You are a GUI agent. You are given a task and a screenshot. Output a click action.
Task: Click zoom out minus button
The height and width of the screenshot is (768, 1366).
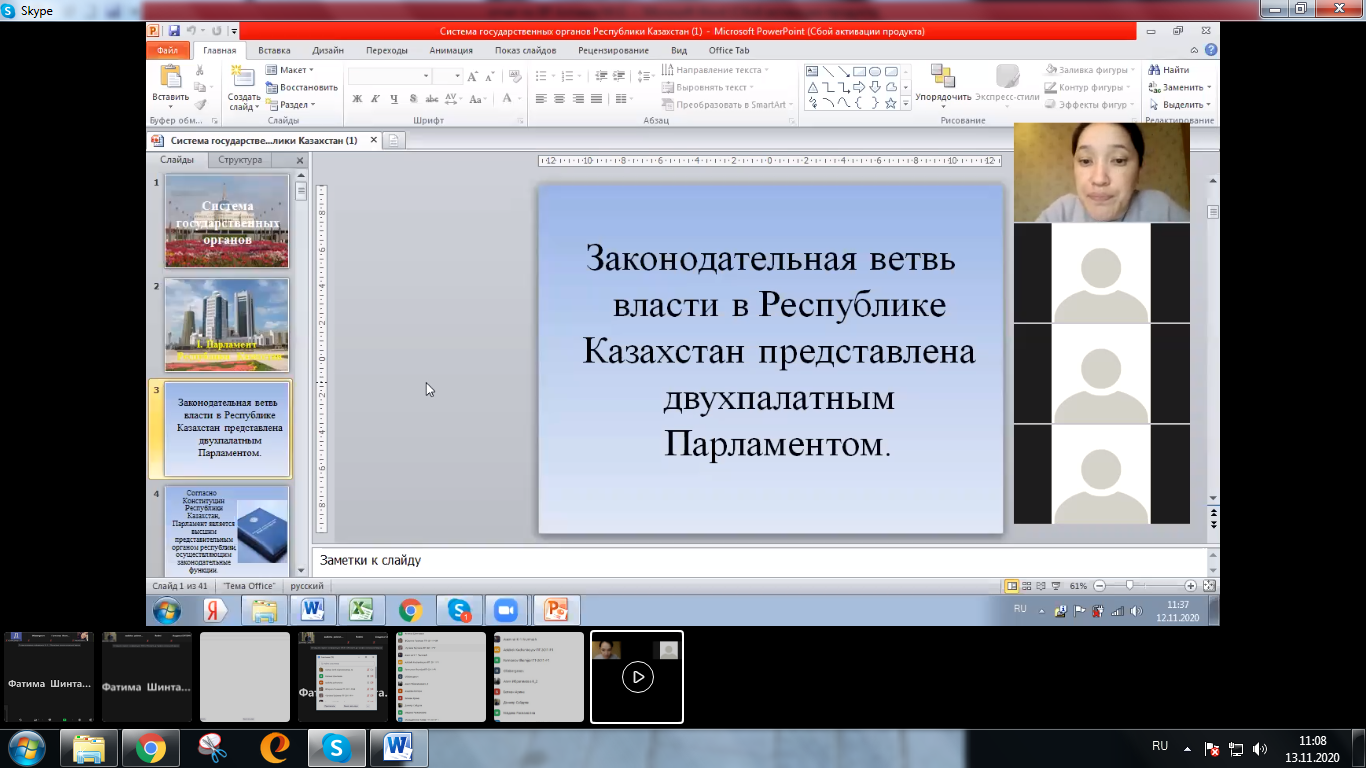coord(1099,586)
